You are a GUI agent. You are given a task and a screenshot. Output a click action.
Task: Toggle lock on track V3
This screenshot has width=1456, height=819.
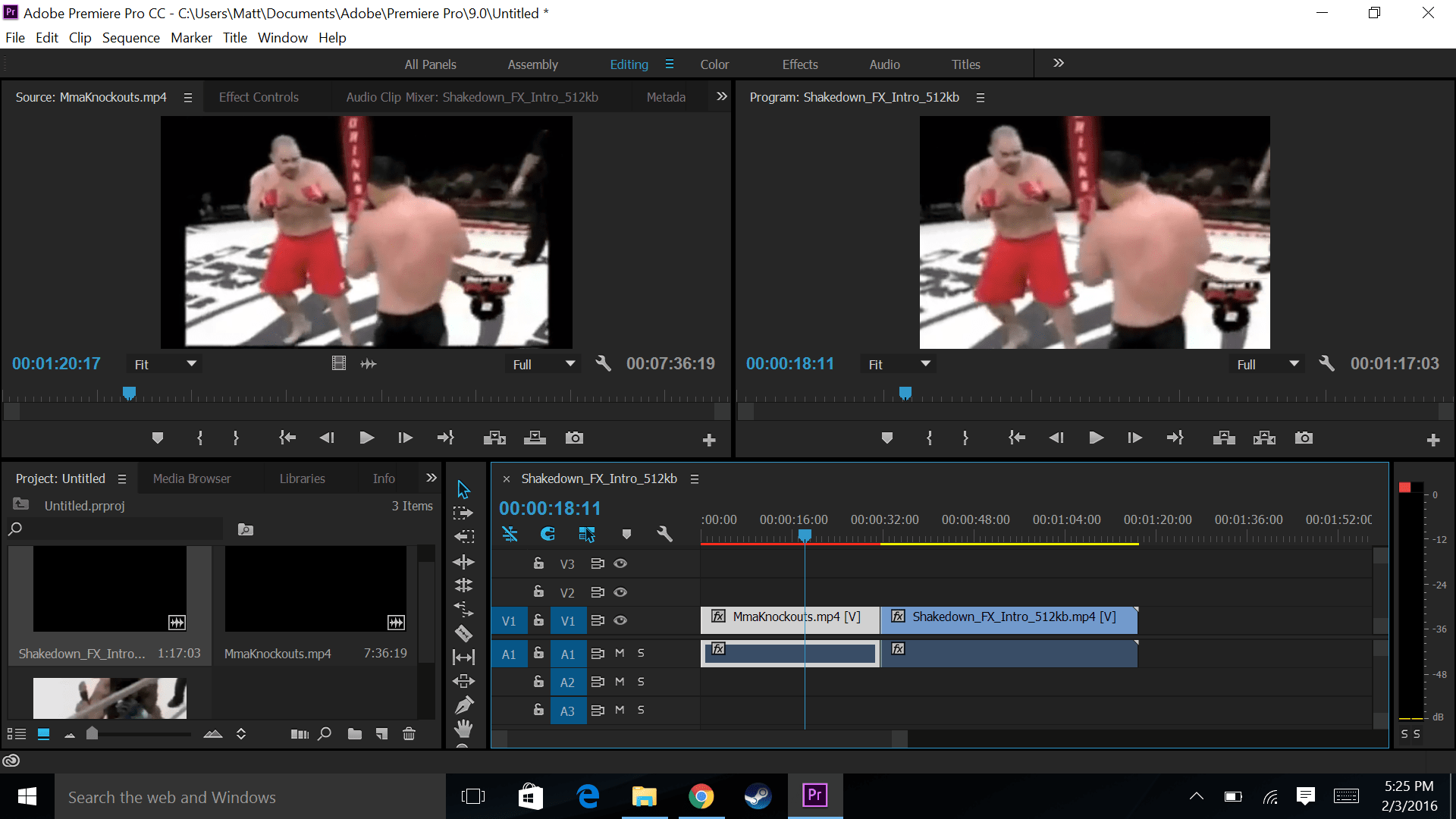click(538, 563)
